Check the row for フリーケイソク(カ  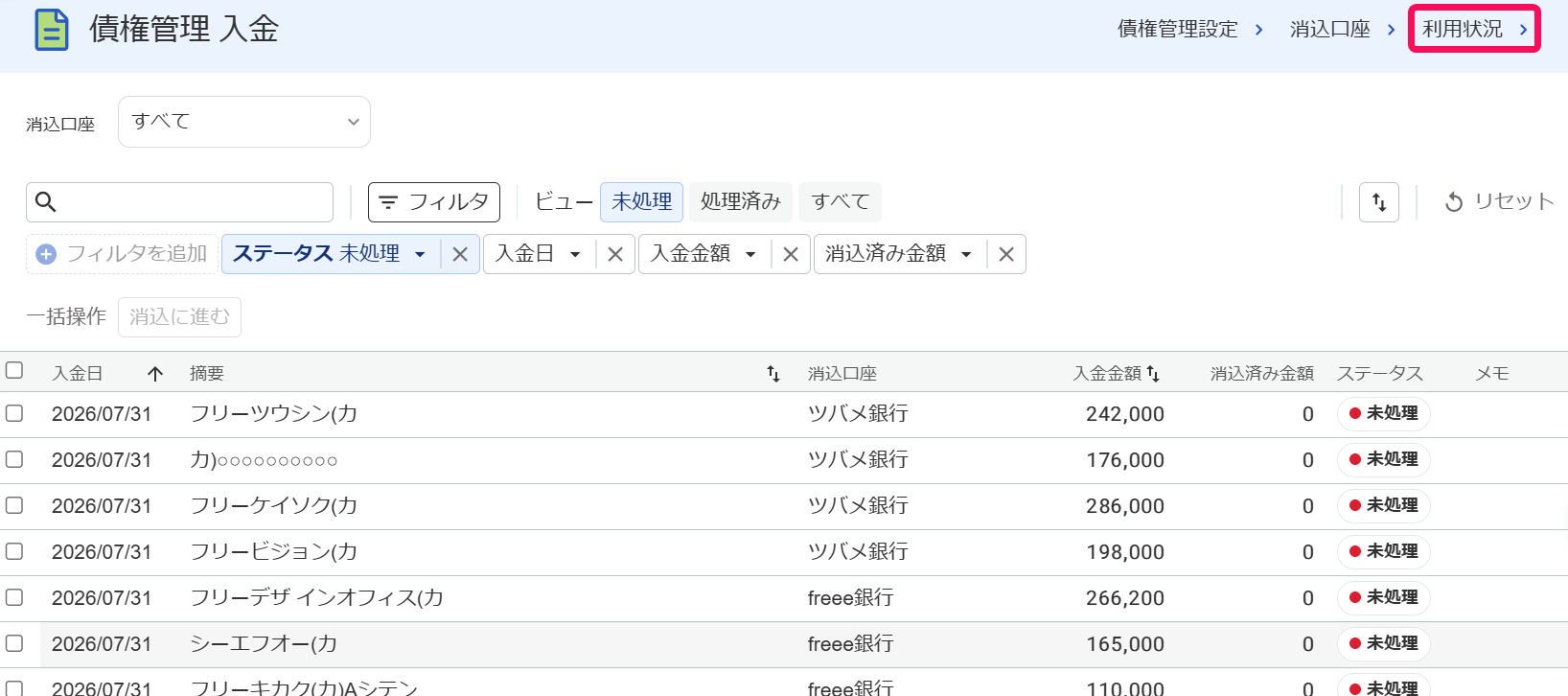coord(14,505)
